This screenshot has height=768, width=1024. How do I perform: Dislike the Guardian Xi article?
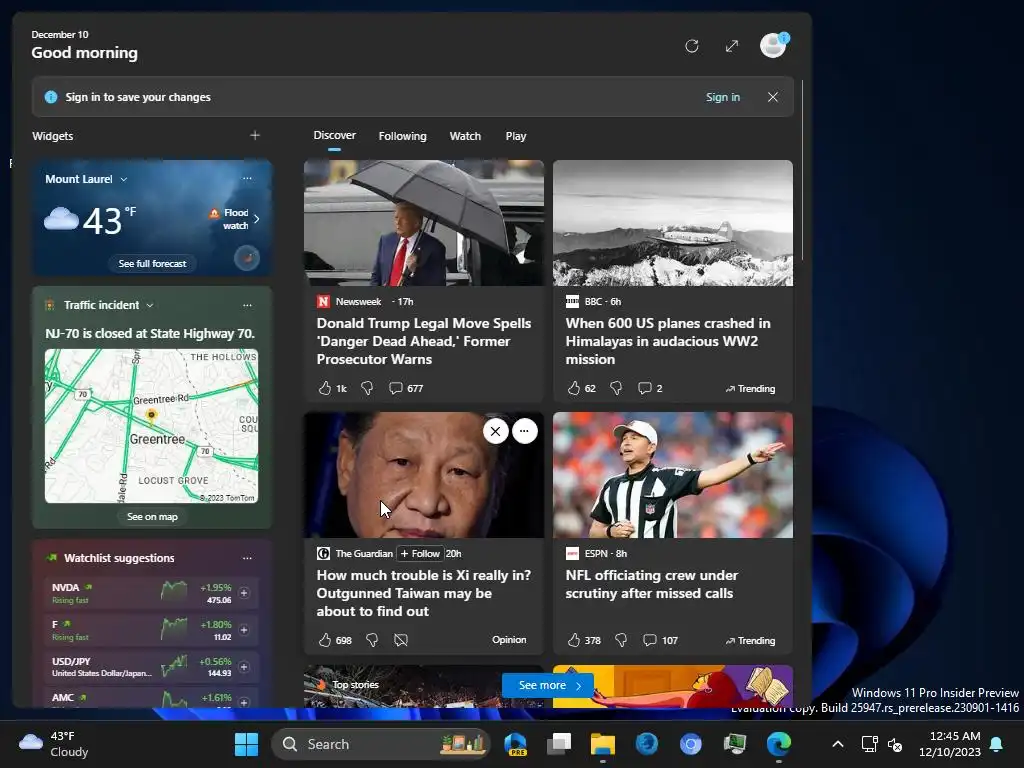(372, 640)
